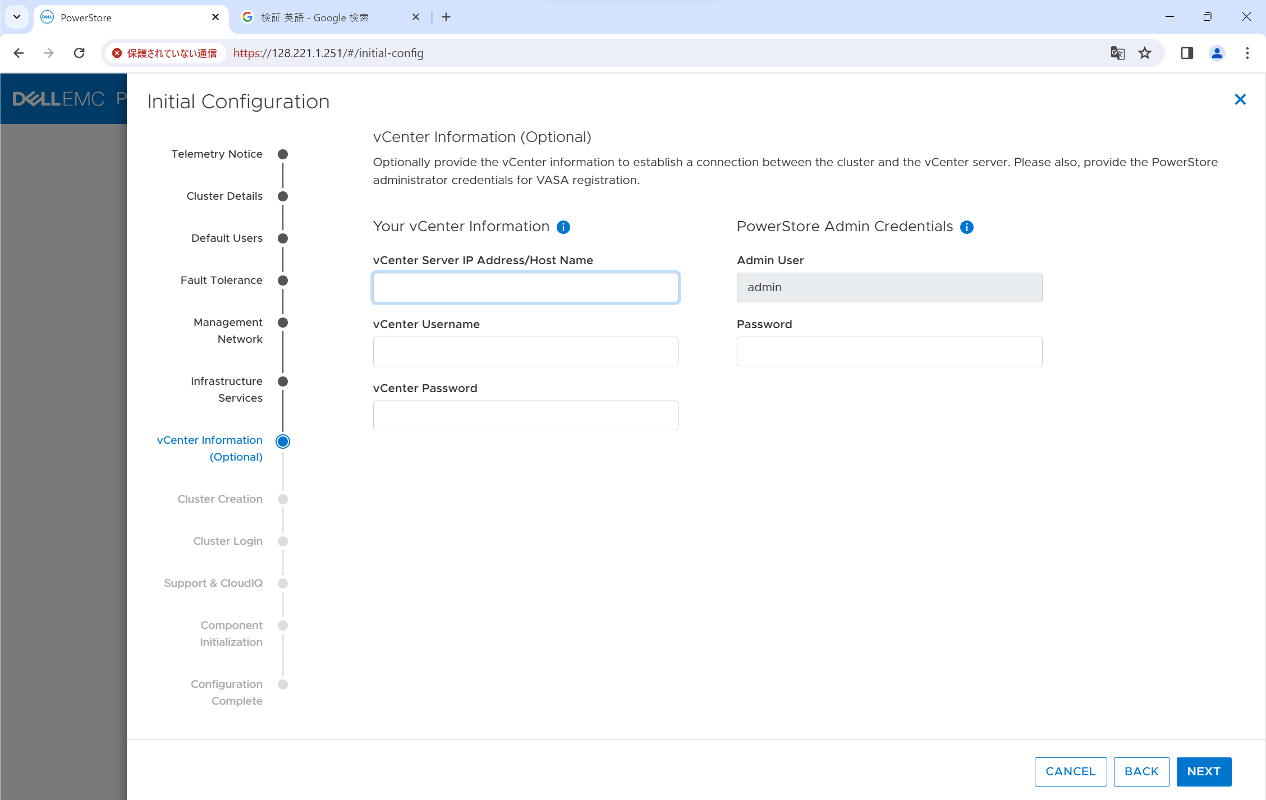Screen dimensions: 1266x800
Task: Open the Chrome profile menu
Action: tap(1217, 53)
